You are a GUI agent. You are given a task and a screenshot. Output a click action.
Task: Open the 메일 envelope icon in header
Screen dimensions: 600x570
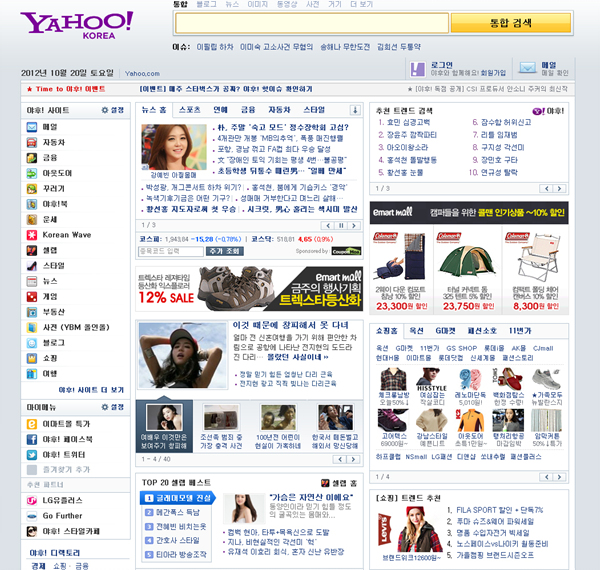click(x=527, y=68)
